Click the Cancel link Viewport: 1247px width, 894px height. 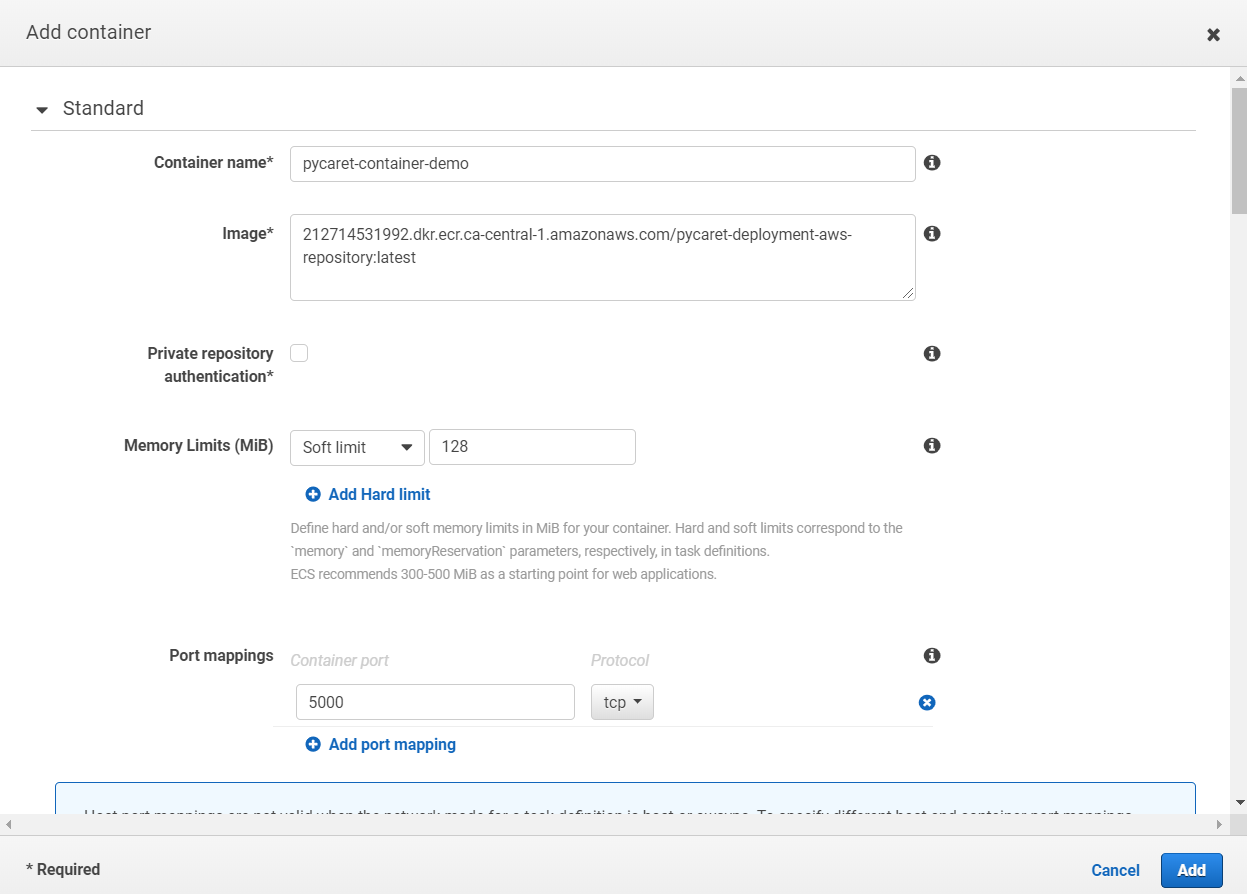tap(1115, 870)
